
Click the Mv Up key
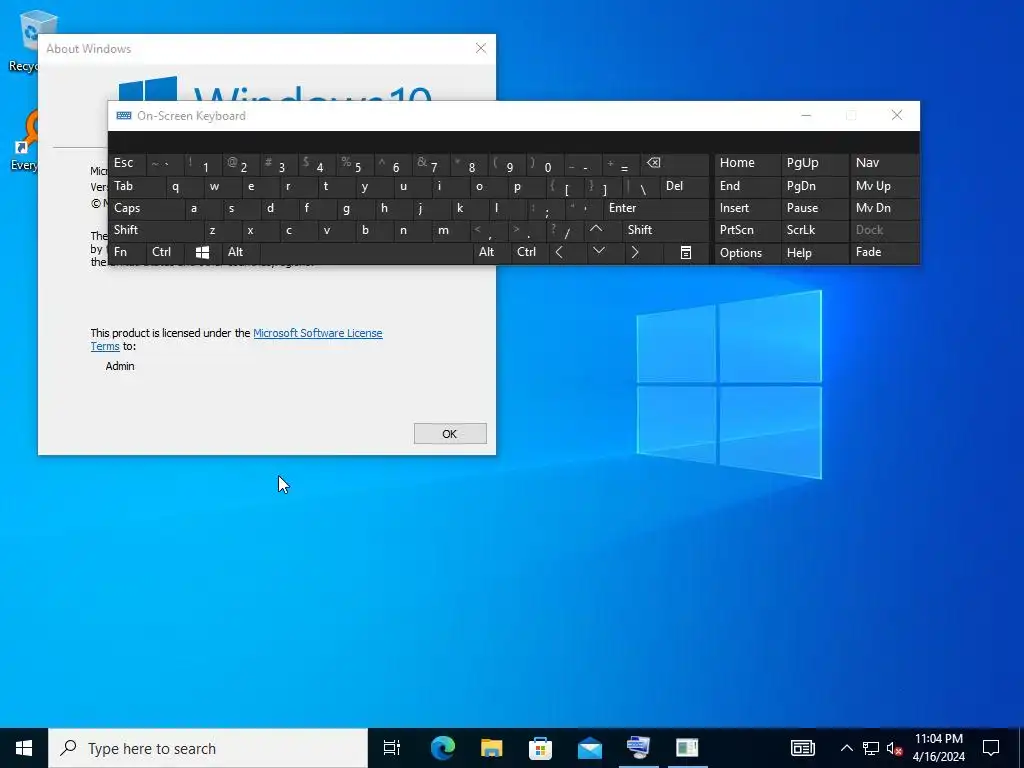tap(884, 186)
